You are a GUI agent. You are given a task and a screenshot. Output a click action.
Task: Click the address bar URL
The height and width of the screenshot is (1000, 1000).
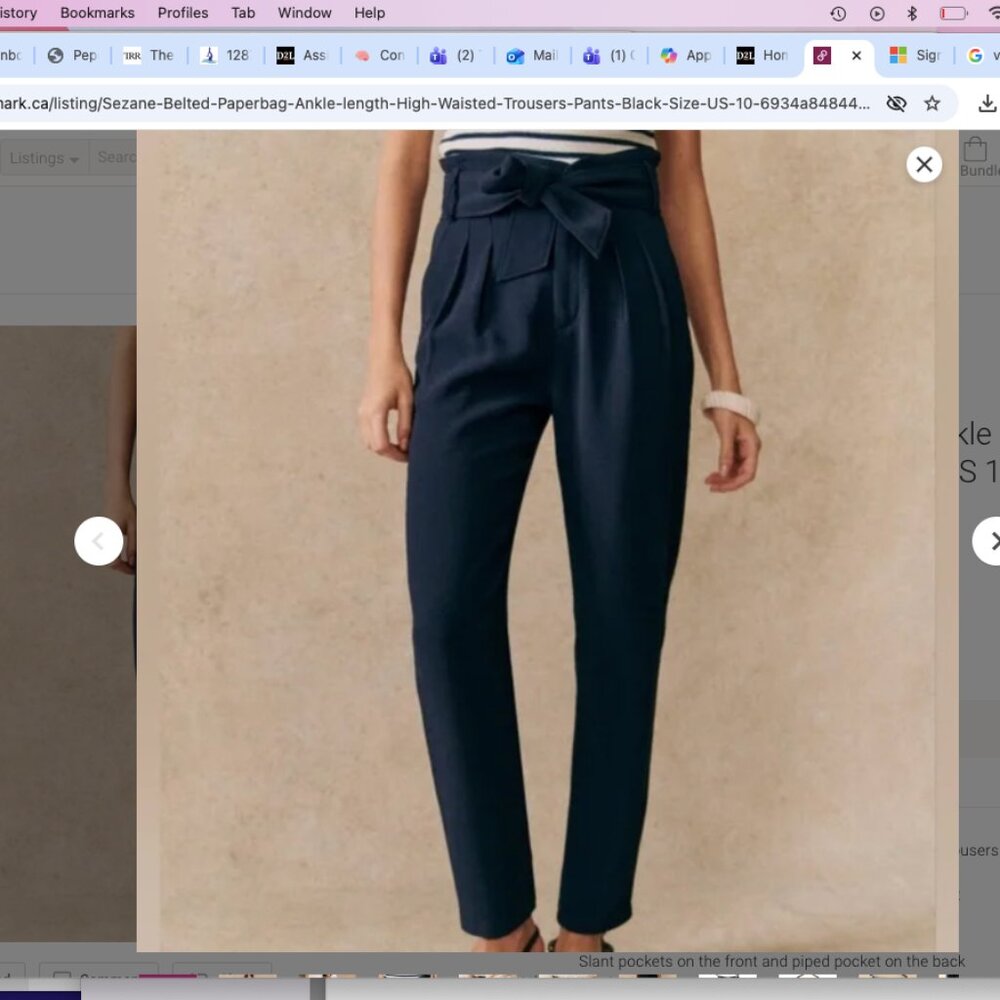(x=434, y=103)
